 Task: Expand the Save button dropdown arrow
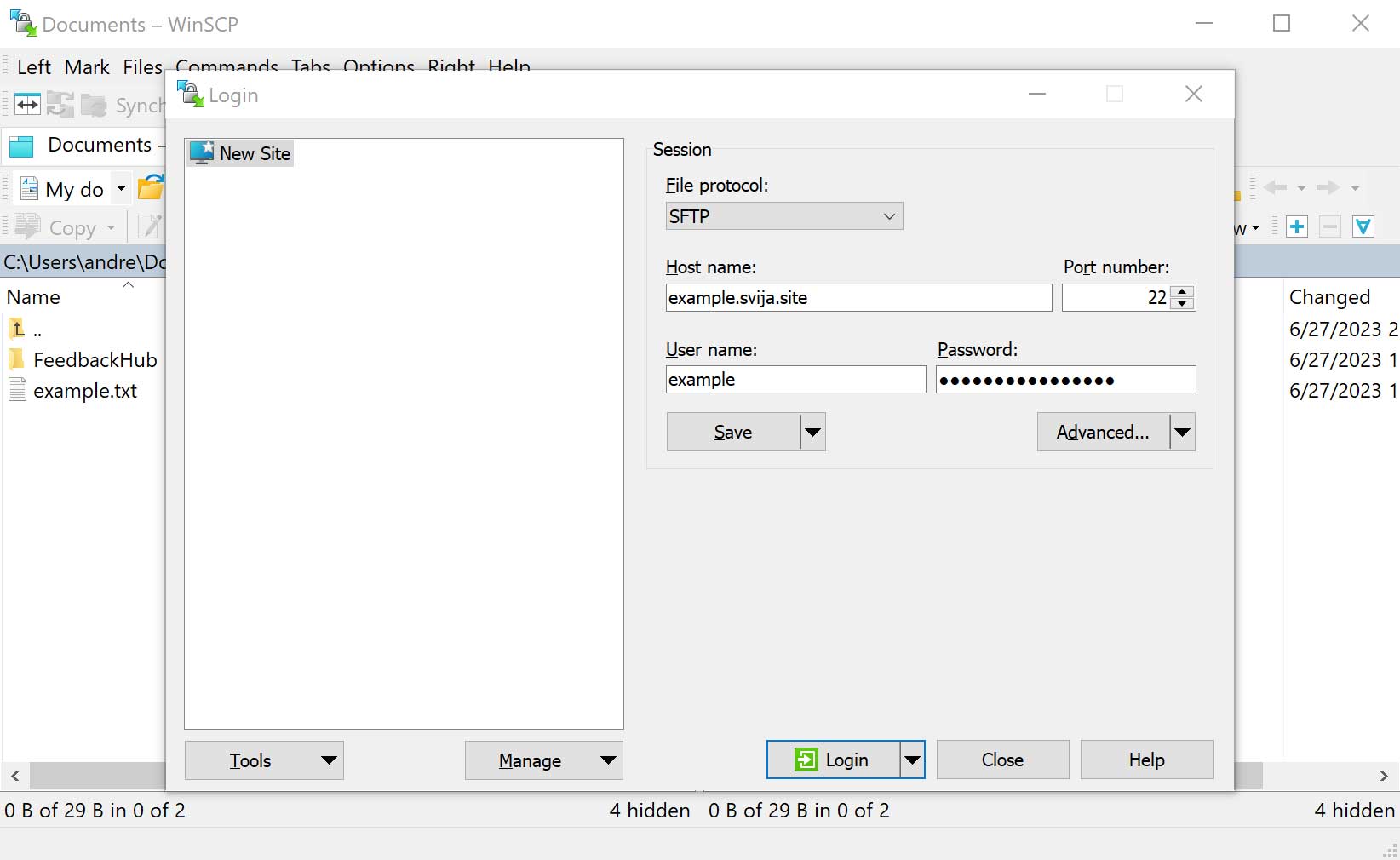pyautogui.click(x=813, y=433)
